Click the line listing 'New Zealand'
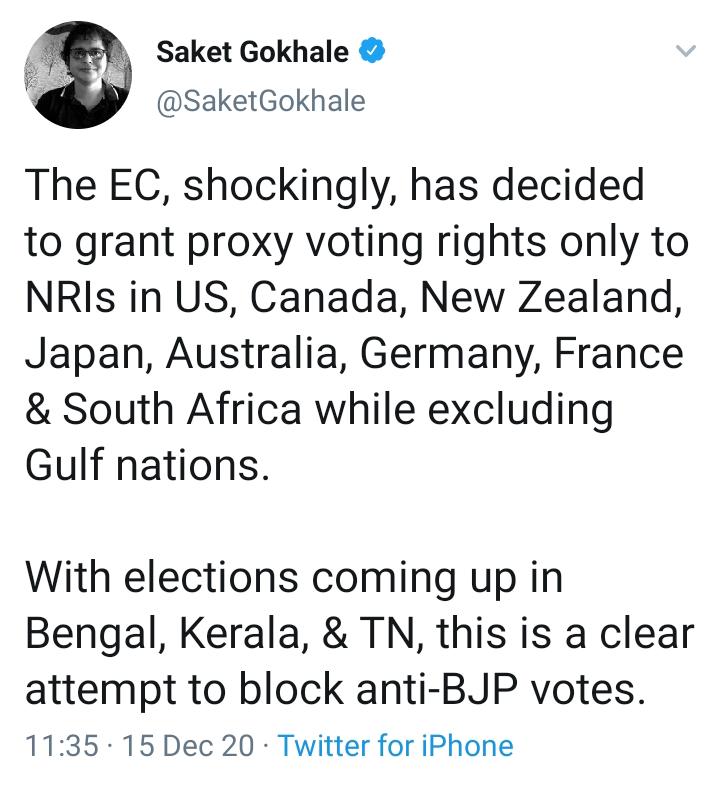Viewport: 720px width, 789px height. (x=355, y=300)
